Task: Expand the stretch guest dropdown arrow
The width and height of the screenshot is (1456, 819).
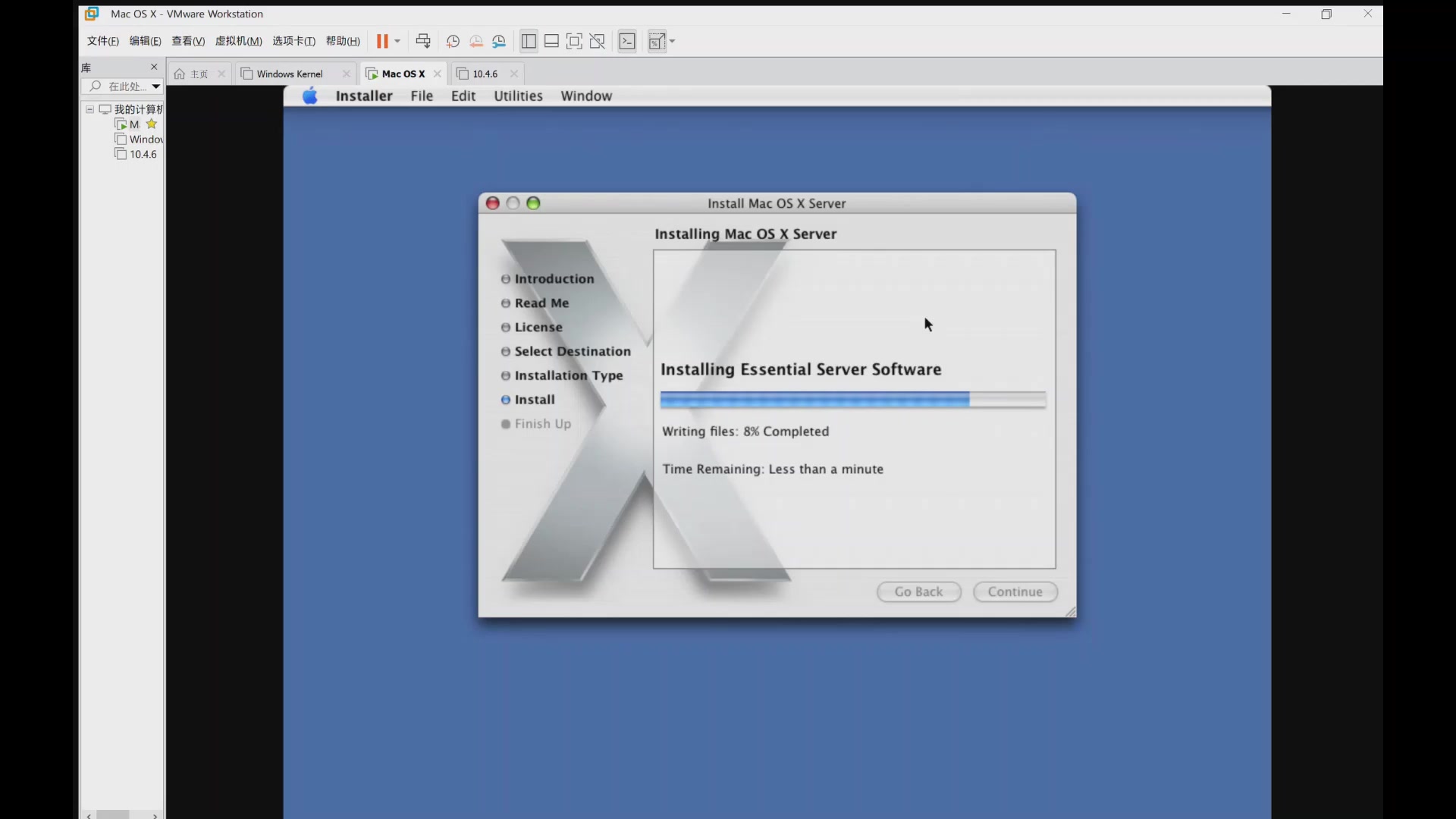Action: [673, 41]
